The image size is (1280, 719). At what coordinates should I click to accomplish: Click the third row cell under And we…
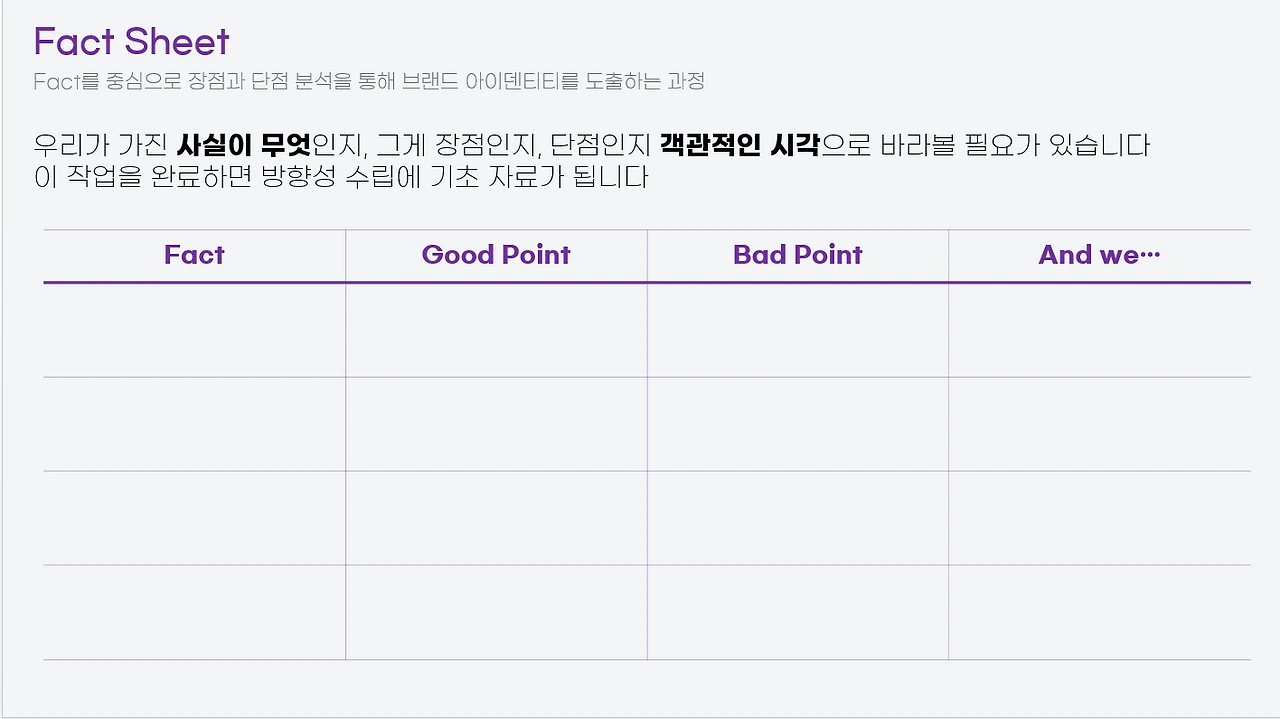pos(1099,518)
